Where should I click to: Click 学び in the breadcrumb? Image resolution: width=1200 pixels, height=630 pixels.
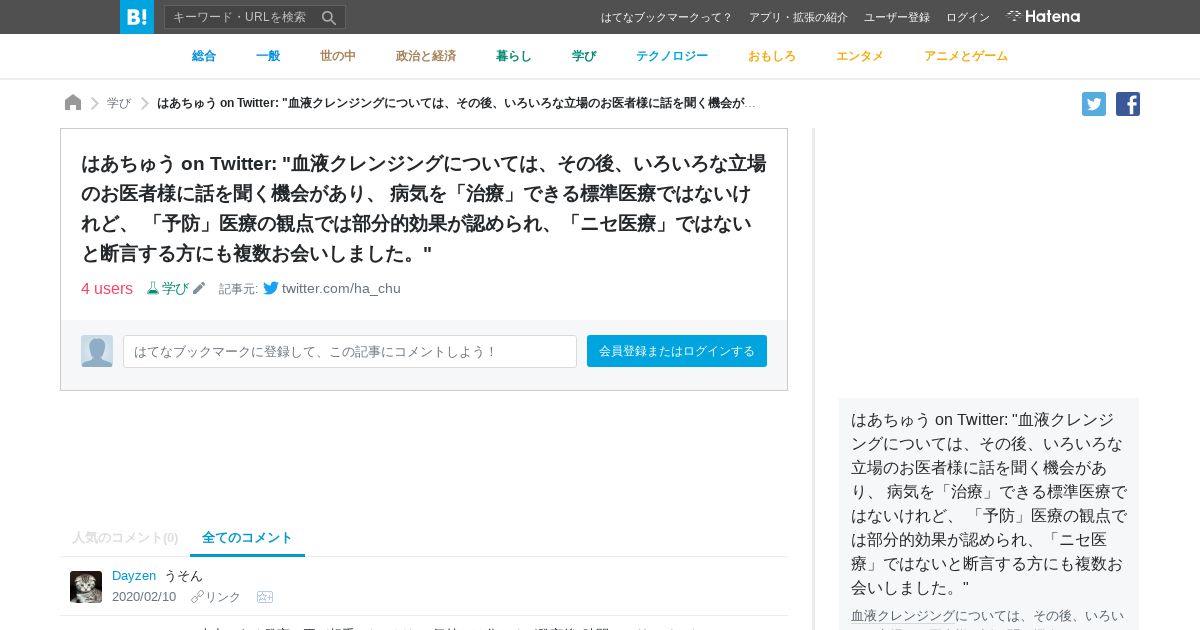119,103
